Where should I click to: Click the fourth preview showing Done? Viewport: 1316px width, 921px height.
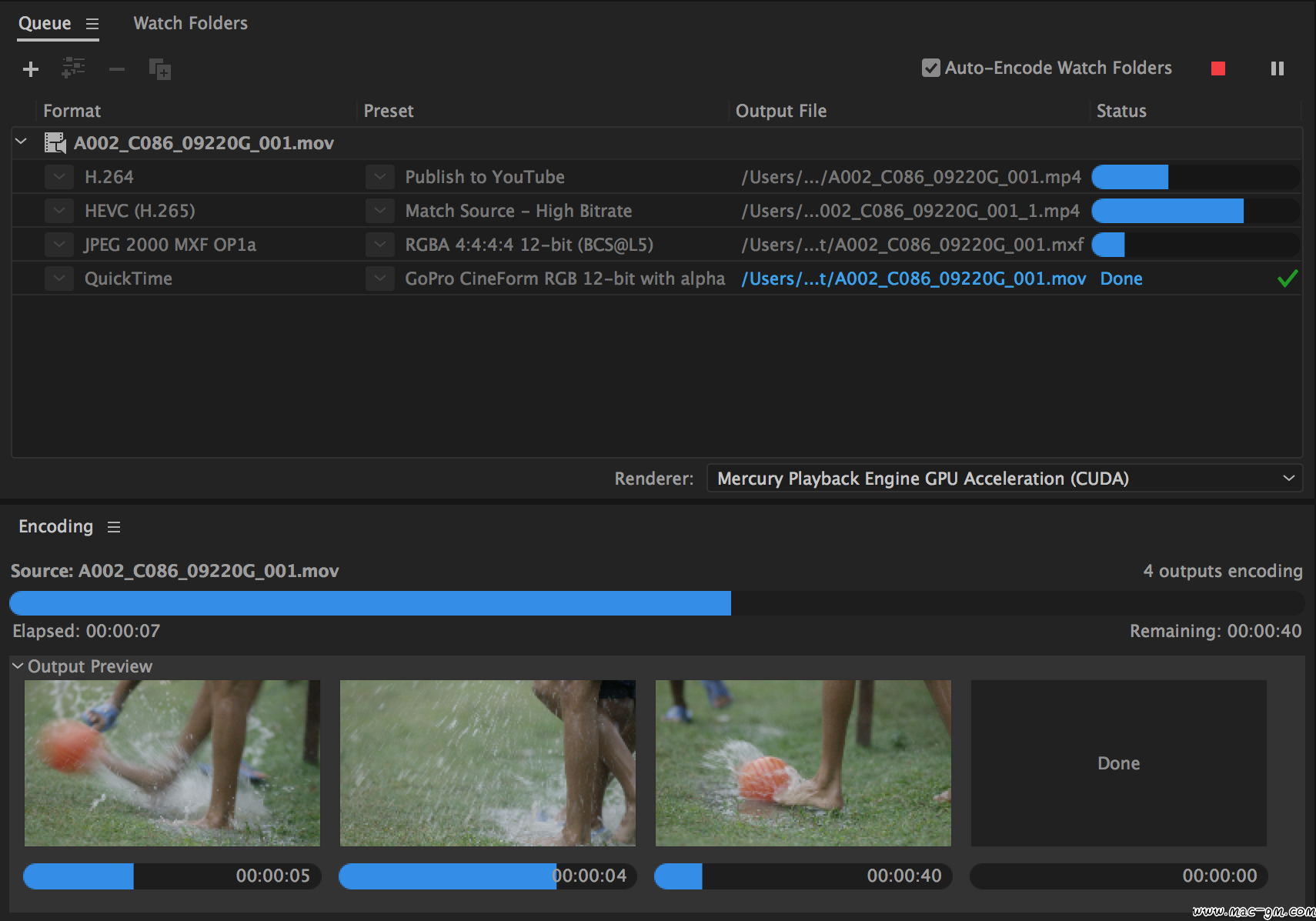[1119, 763]
